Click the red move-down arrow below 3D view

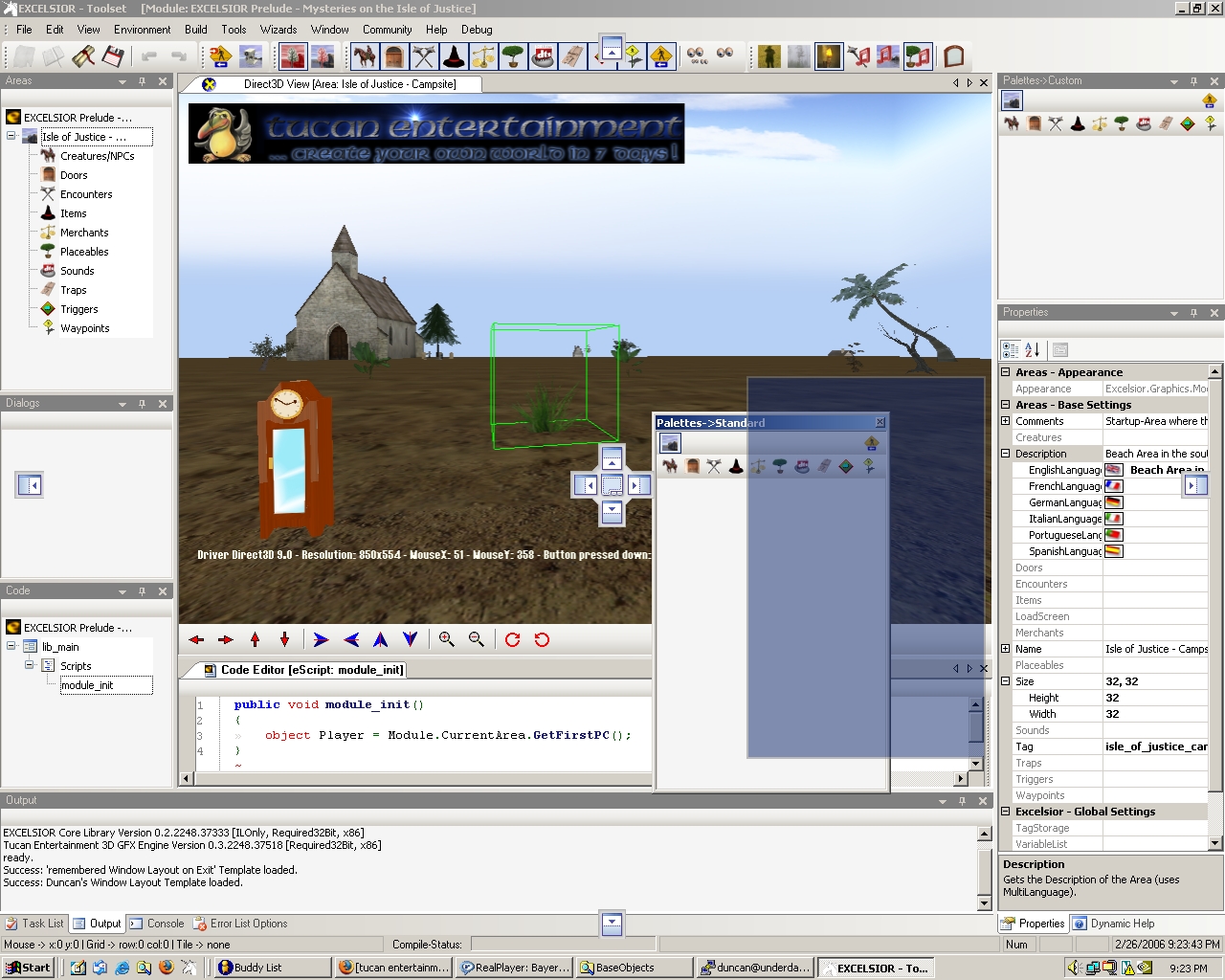tap(284, 639)
